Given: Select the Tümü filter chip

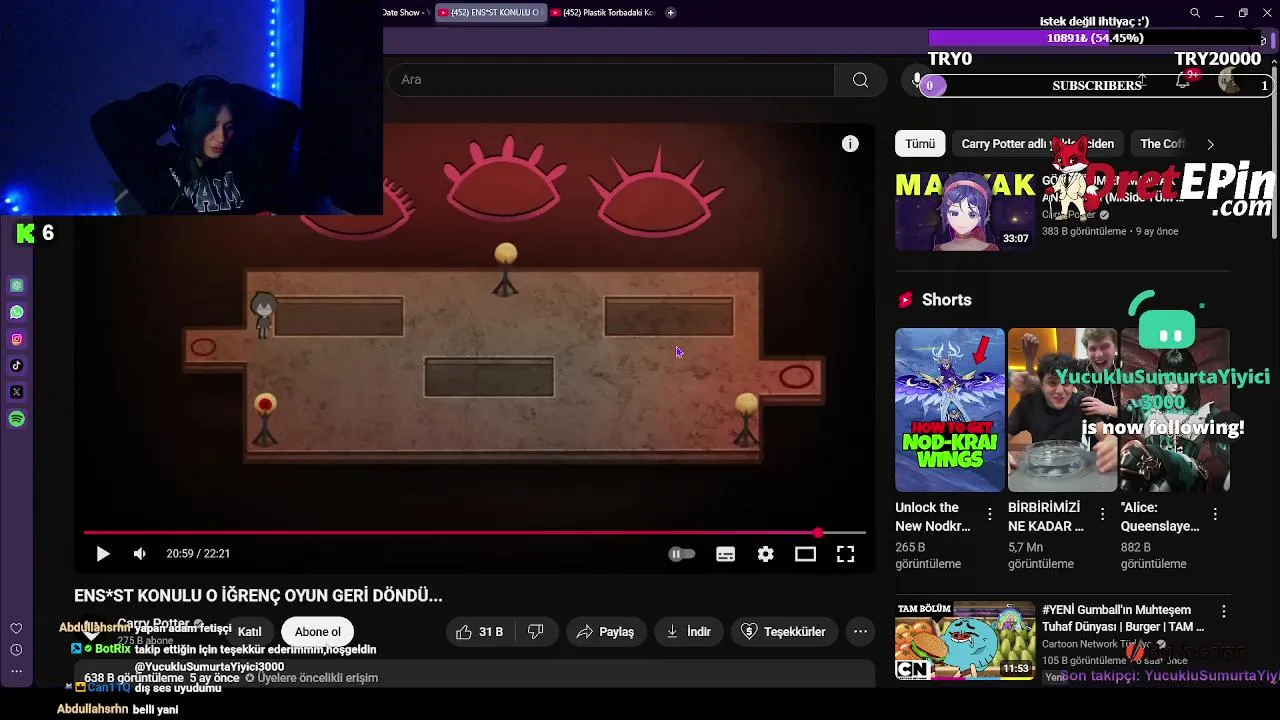Looking at the screenshot, I should click(x=920, y=144).
